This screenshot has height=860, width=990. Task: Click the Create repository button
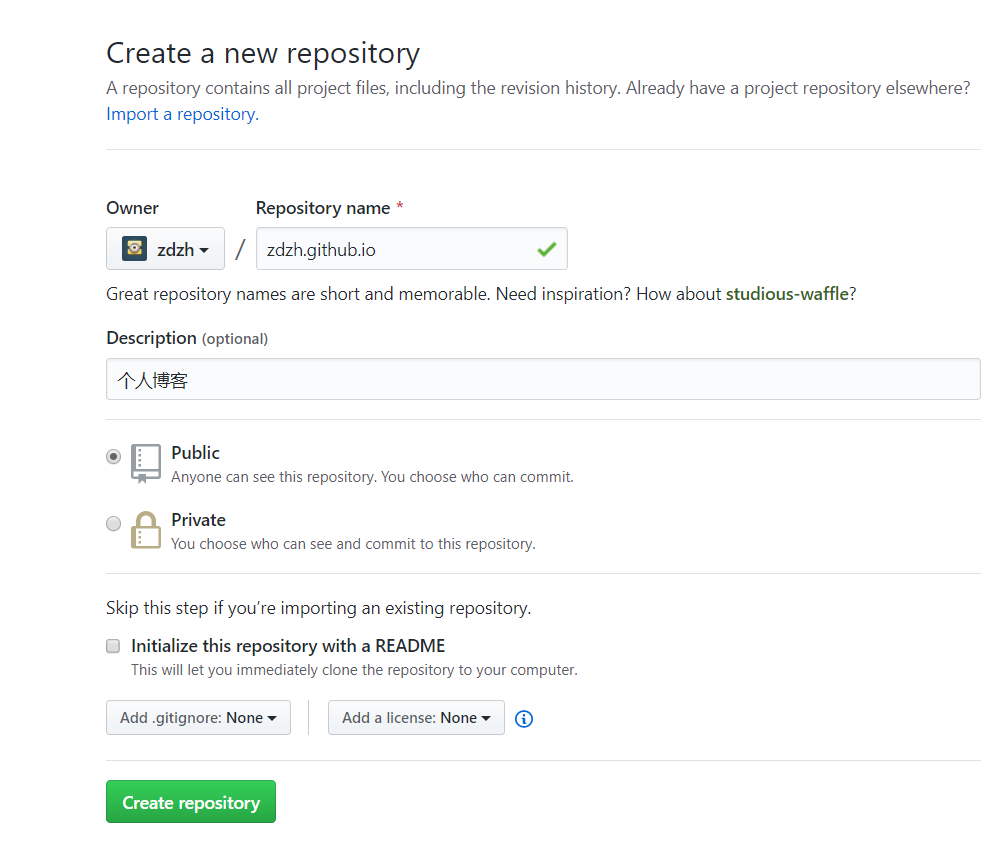click(191, 802)
